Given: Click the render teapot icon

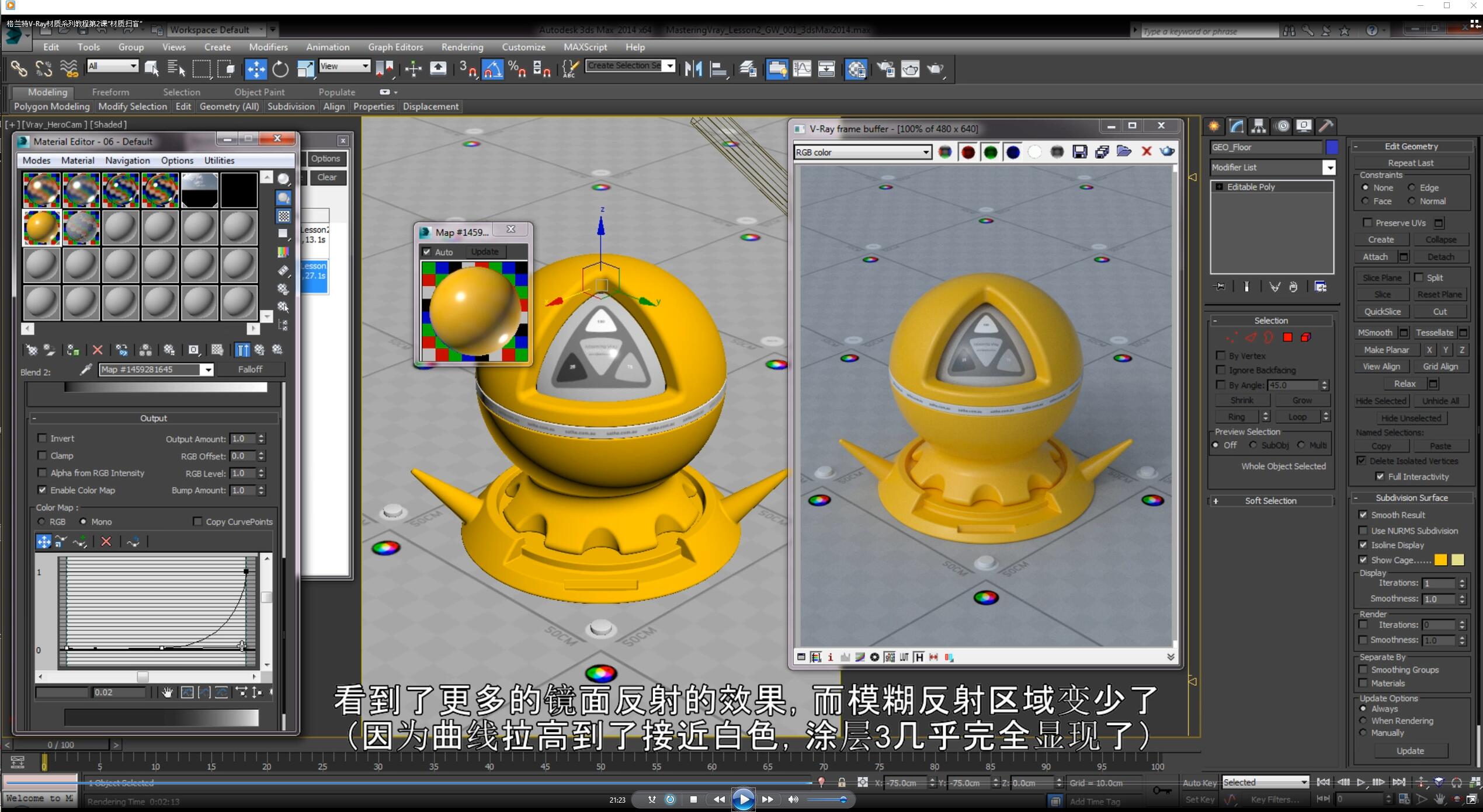Looking at the screenshot, I should pos(935,69).
